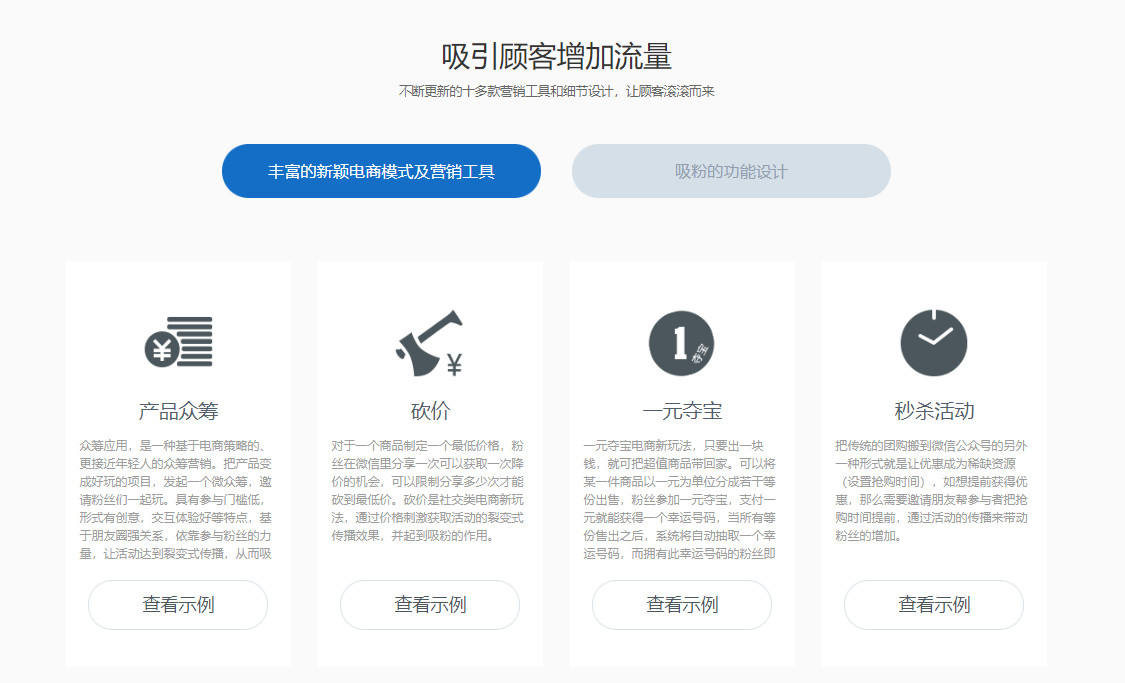Click the 秒杀活动 description paragraph
The image size is (1125, 683).
pyautogui.click(x=931, y=491)
